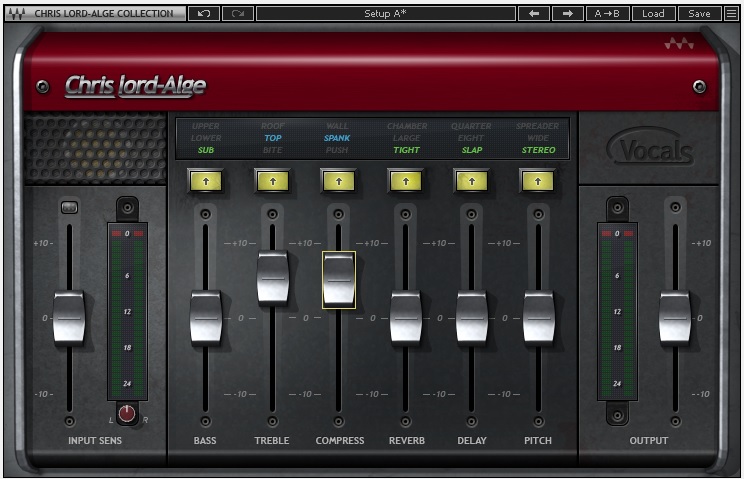This screenshot has width=744, height=479.
Task: Toggle the yellow button above the COMPRESS fader
Action: [x=339, y=181]
